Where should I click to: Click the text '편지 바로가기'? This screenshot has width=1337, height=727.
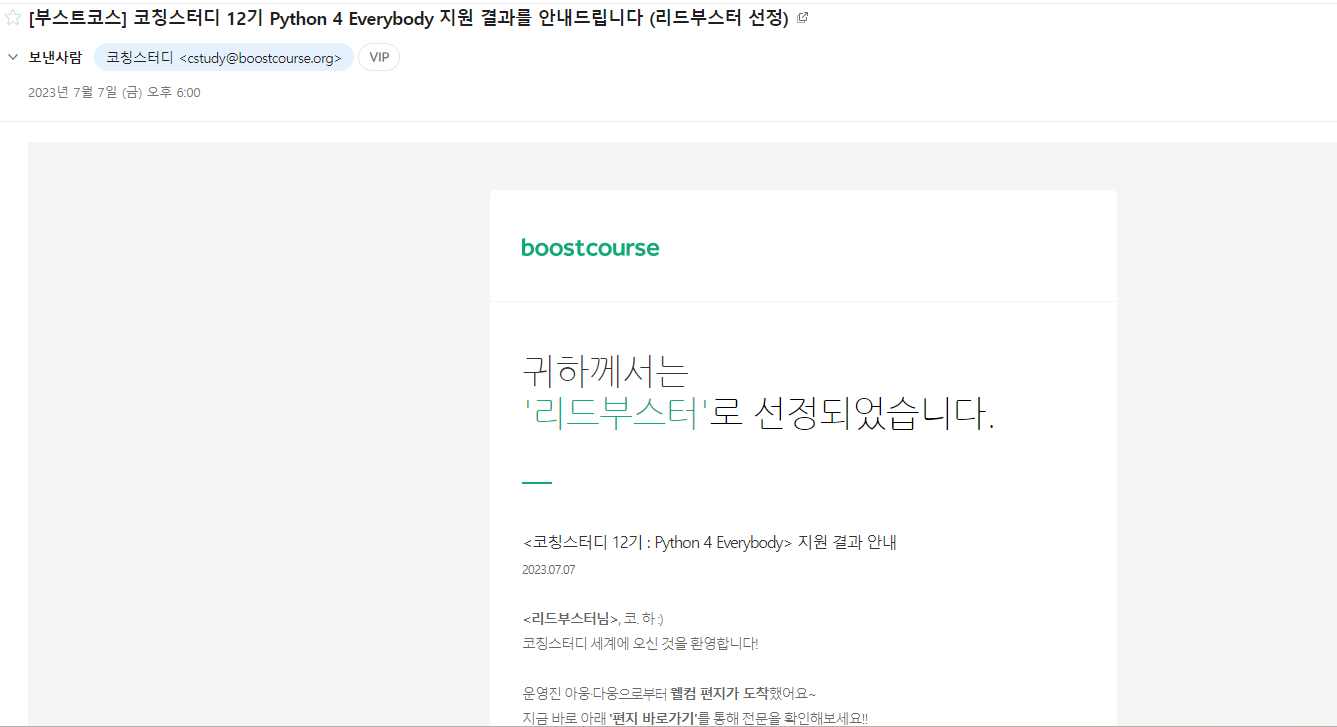tap(654, 717)
